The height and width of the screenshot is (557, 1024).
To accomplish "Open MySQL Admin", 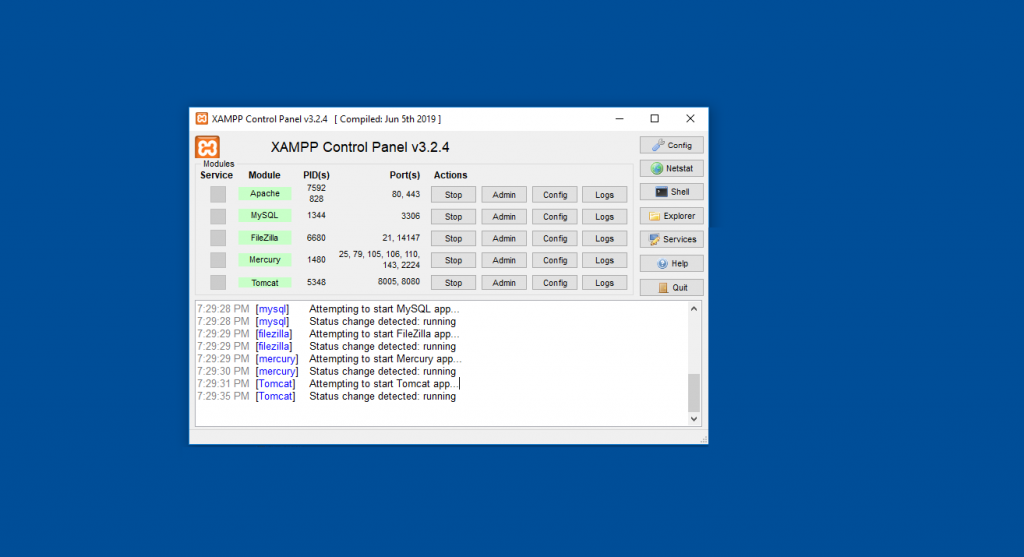I will [504, 217].
